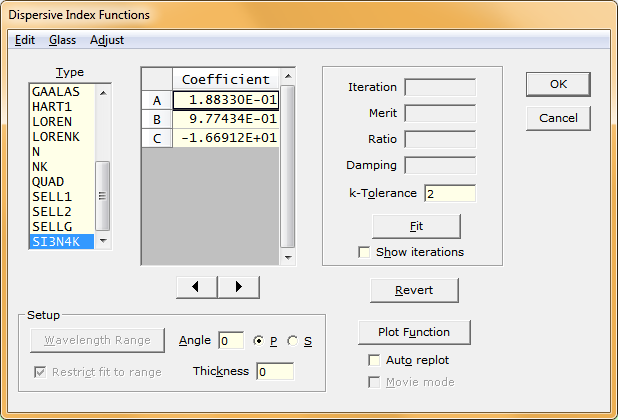Viewport: 618px width, 420px height.
Task: Click the Coefficient table up arrow
Action: tap(288, 76)
